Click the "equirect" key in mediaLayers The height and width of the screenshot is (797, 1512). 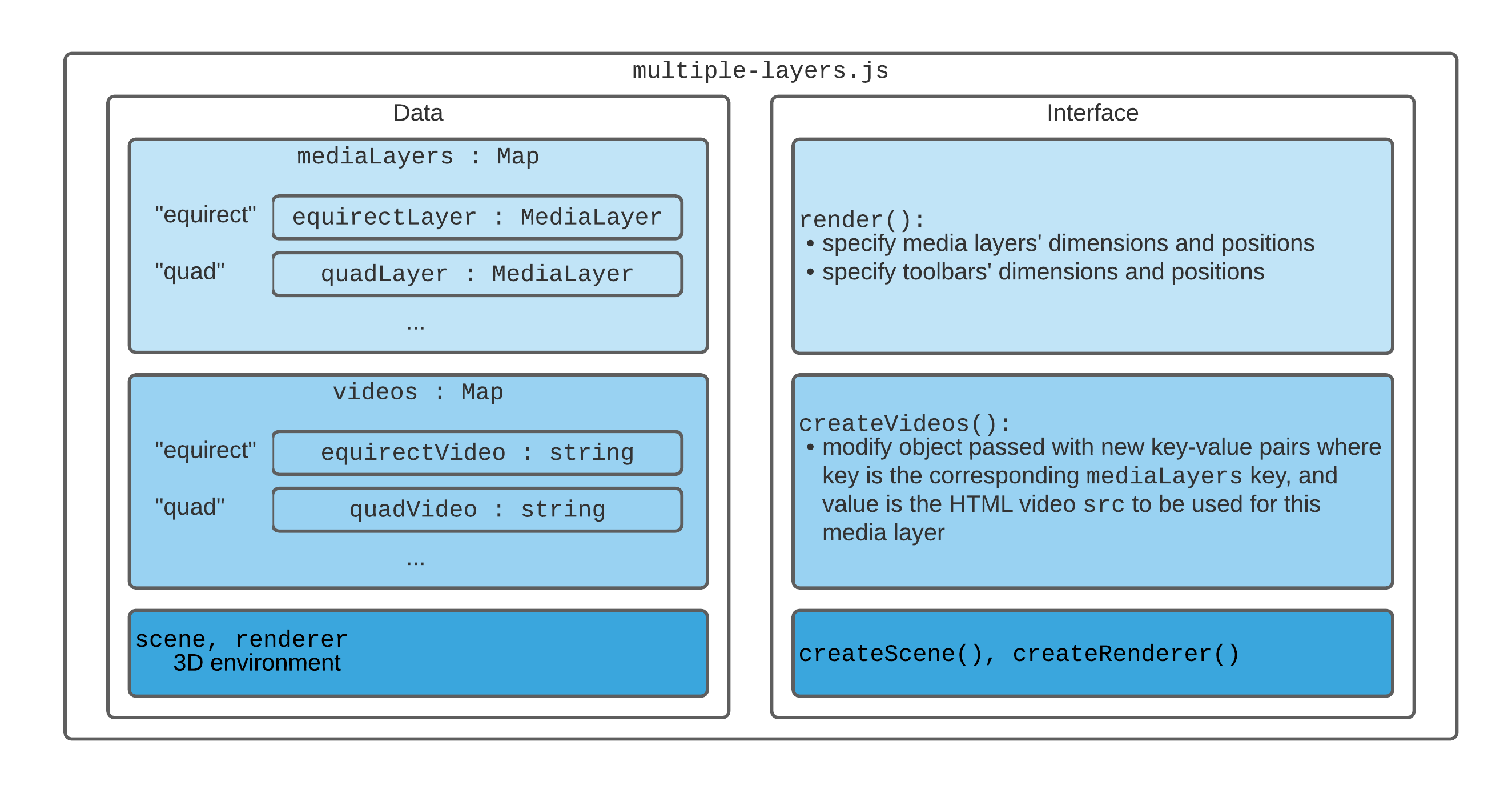pyautogui.click(x=206, y=215)
